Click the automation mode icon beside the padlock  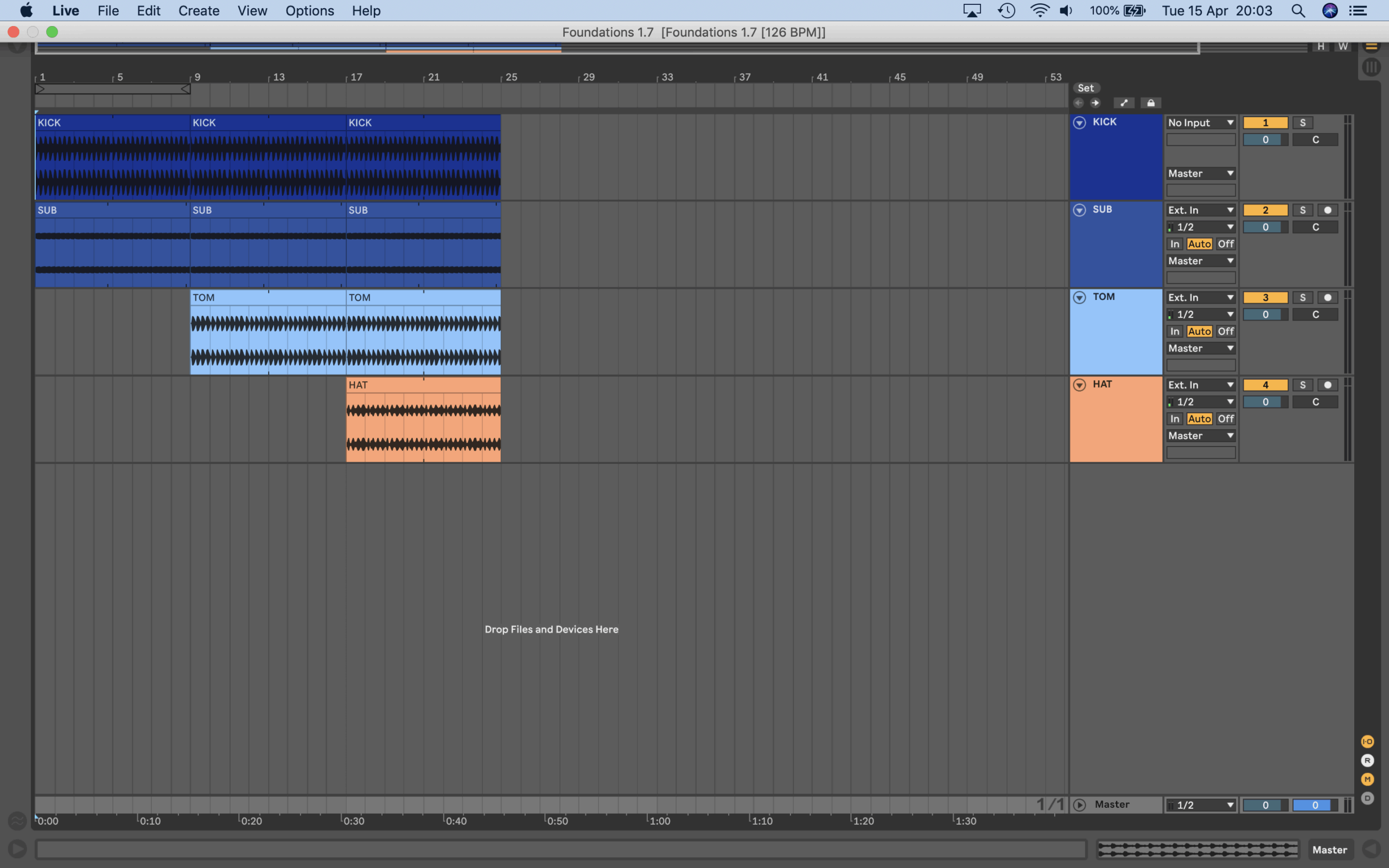point(1123,103)
